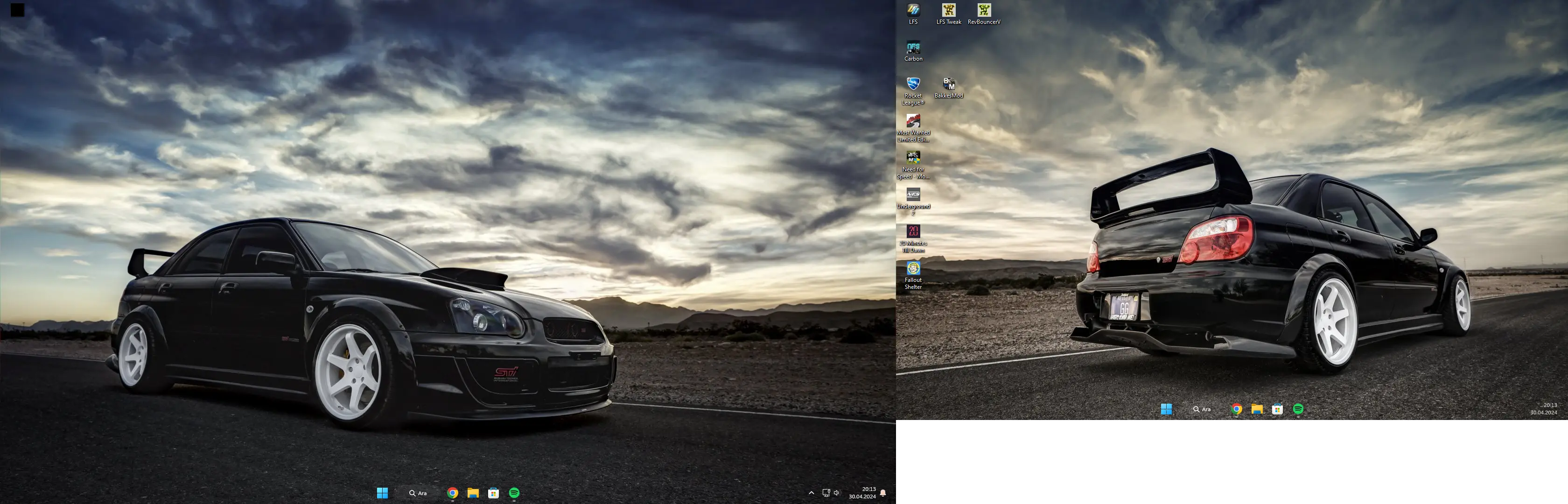Open Microsoft Store on left monitor taskbar
Screen dimensions: 1568x504
[x=494, y=493]
